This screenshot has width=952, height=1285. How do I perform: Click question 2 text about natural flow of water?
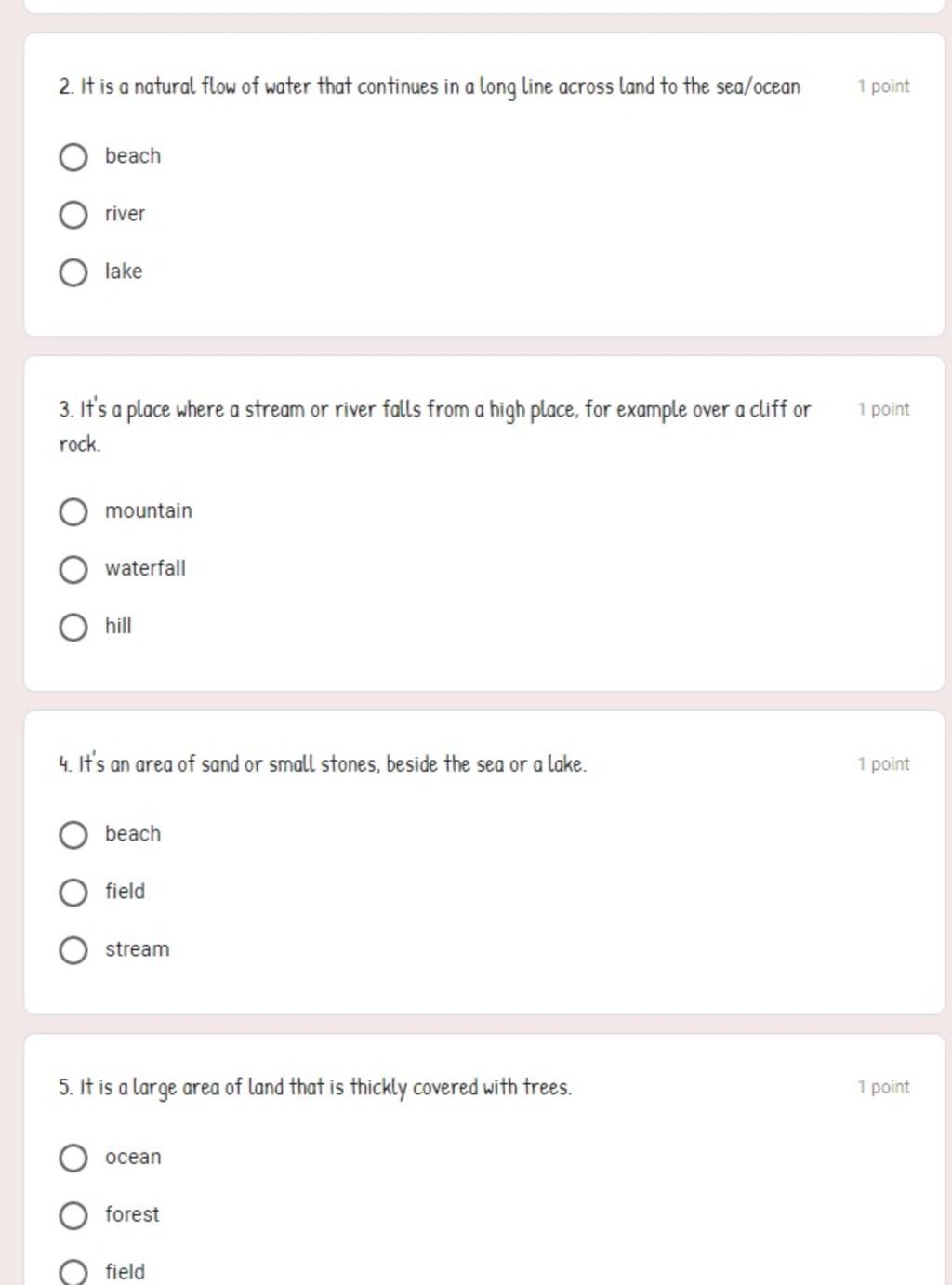tap(429, 87)
